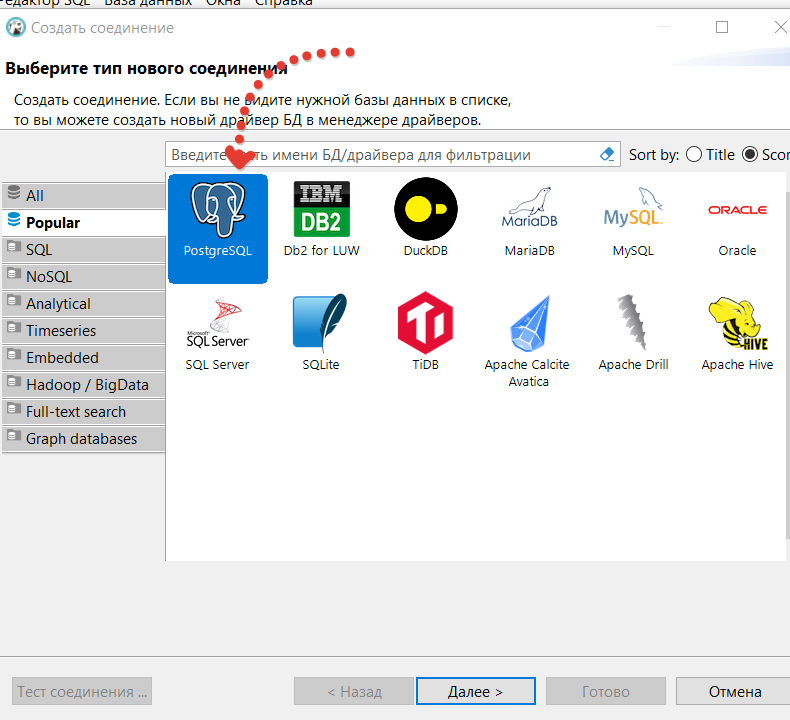Choose the Apache Hive bee icon

click(x=737, y=323)
